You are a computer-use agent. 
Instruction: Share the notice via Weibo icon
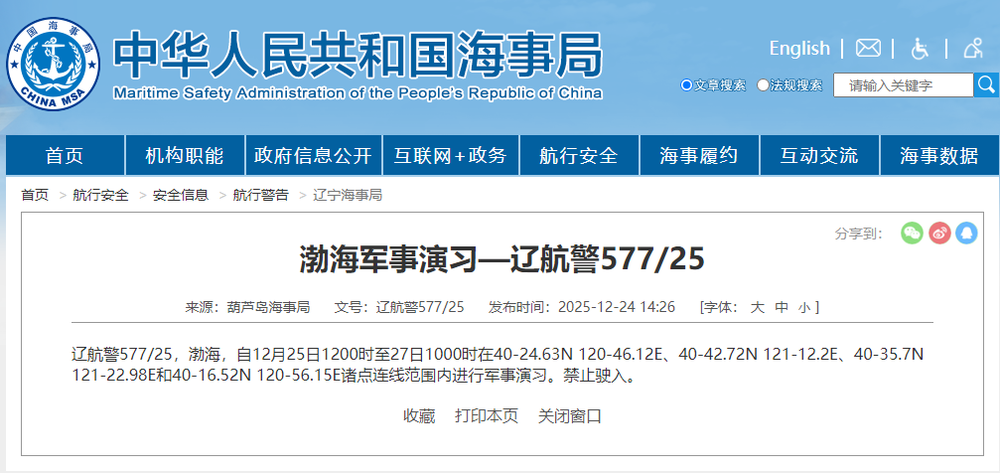tap(939, 233)
